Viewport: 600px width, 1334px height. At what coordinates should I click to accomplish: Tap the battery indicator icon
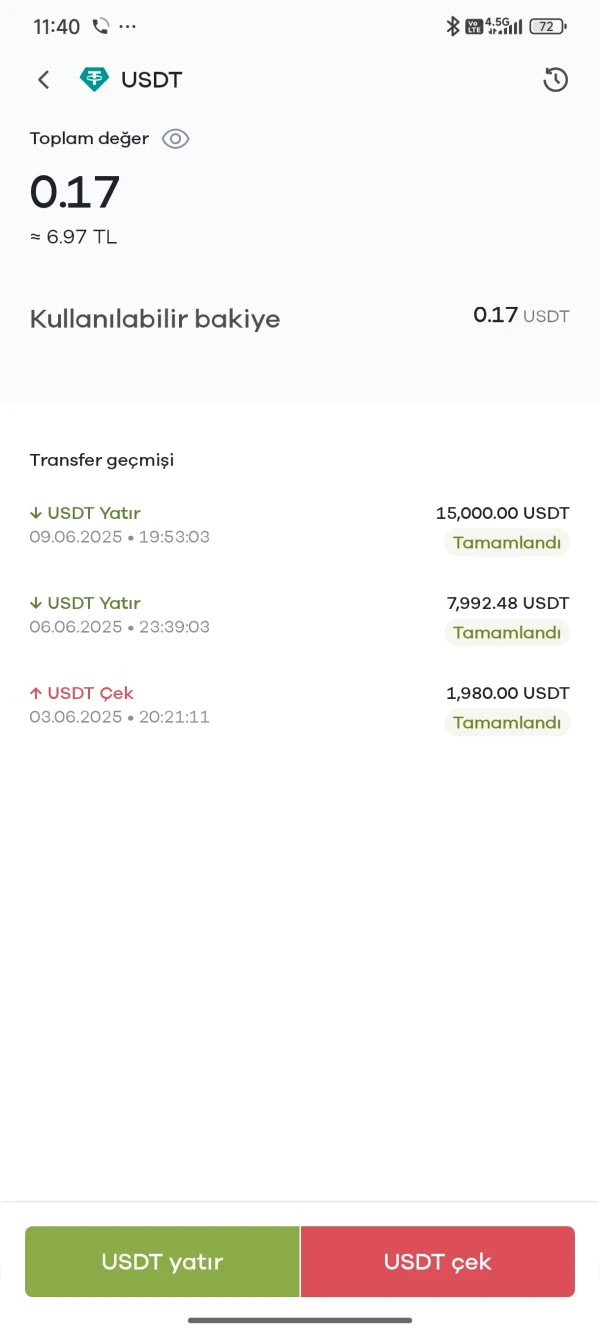click(547, 27)
